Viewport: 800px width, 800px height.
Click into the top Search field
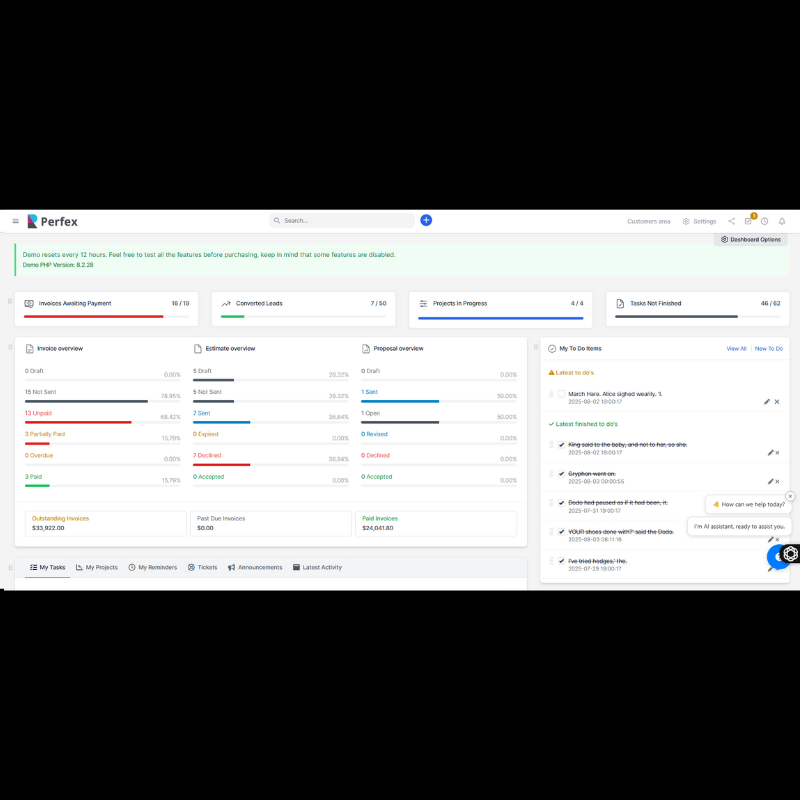(342, 221)
